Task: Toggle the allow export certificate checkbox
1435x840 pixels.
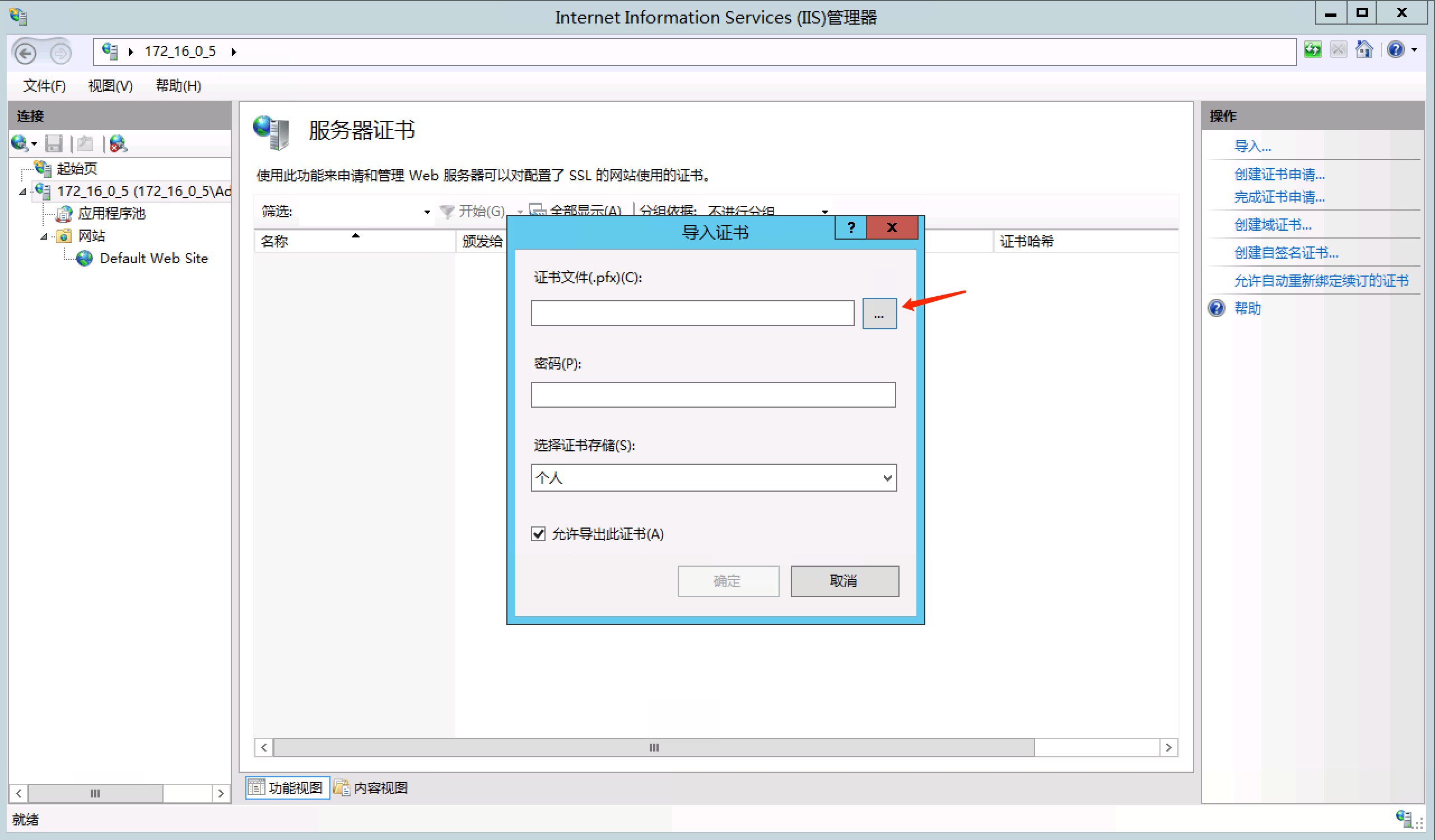Action: tap(538, 534)
